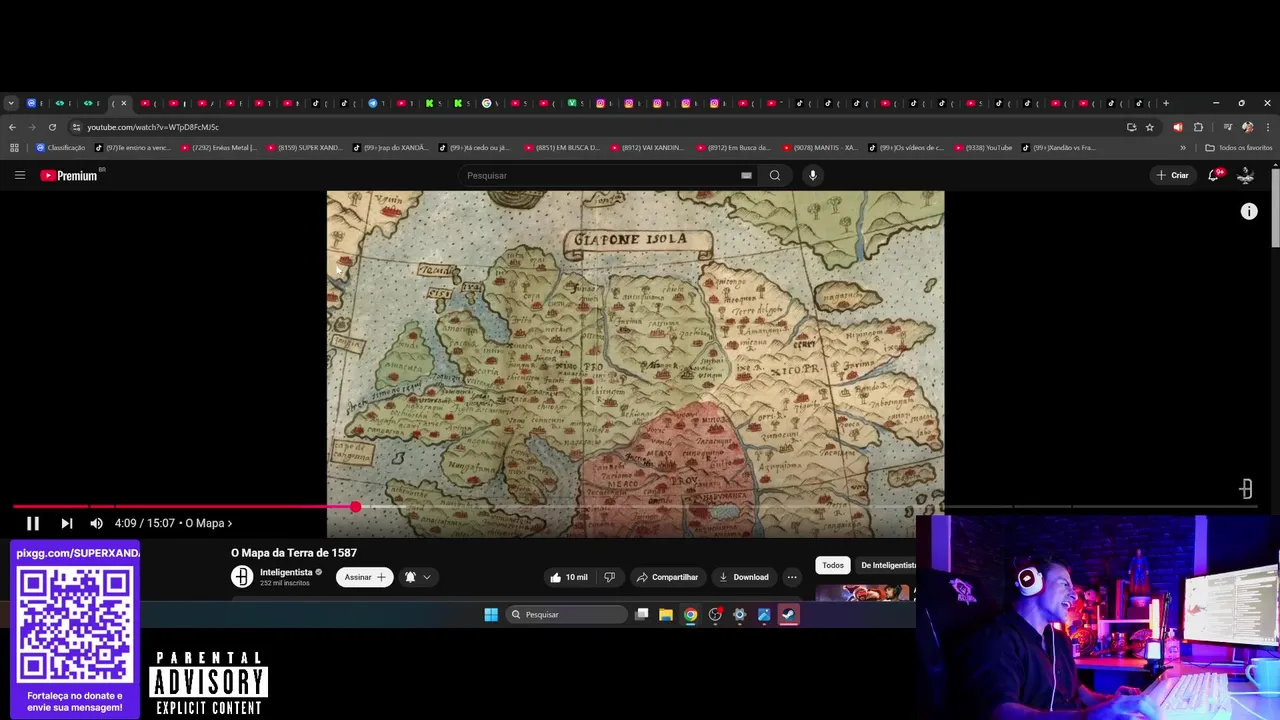Open Todos os favoritos folder
1280x720 pixels.
[1239, 148]
